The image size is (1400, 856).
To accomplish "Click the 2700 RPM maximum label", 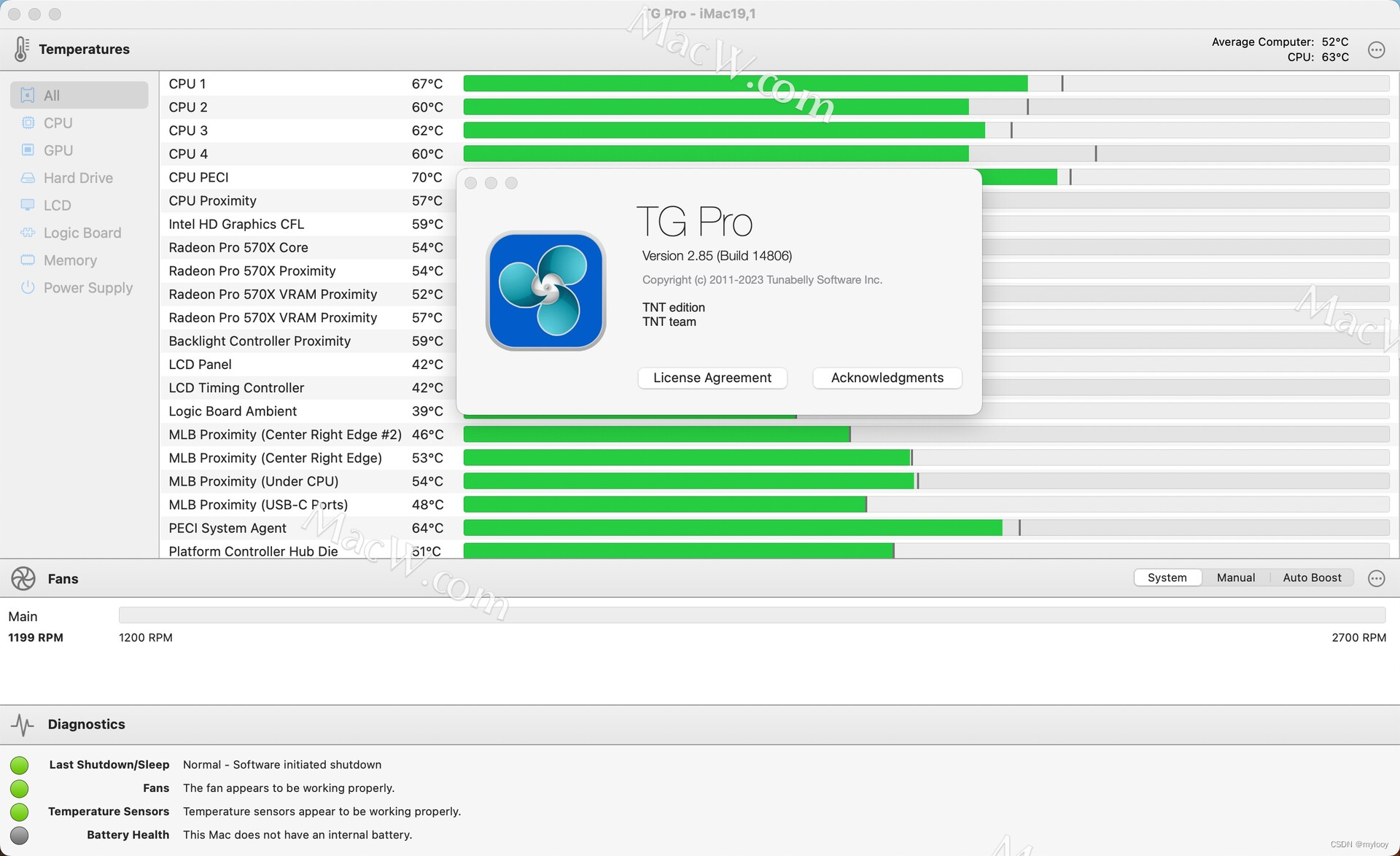I will [1358, 637].
